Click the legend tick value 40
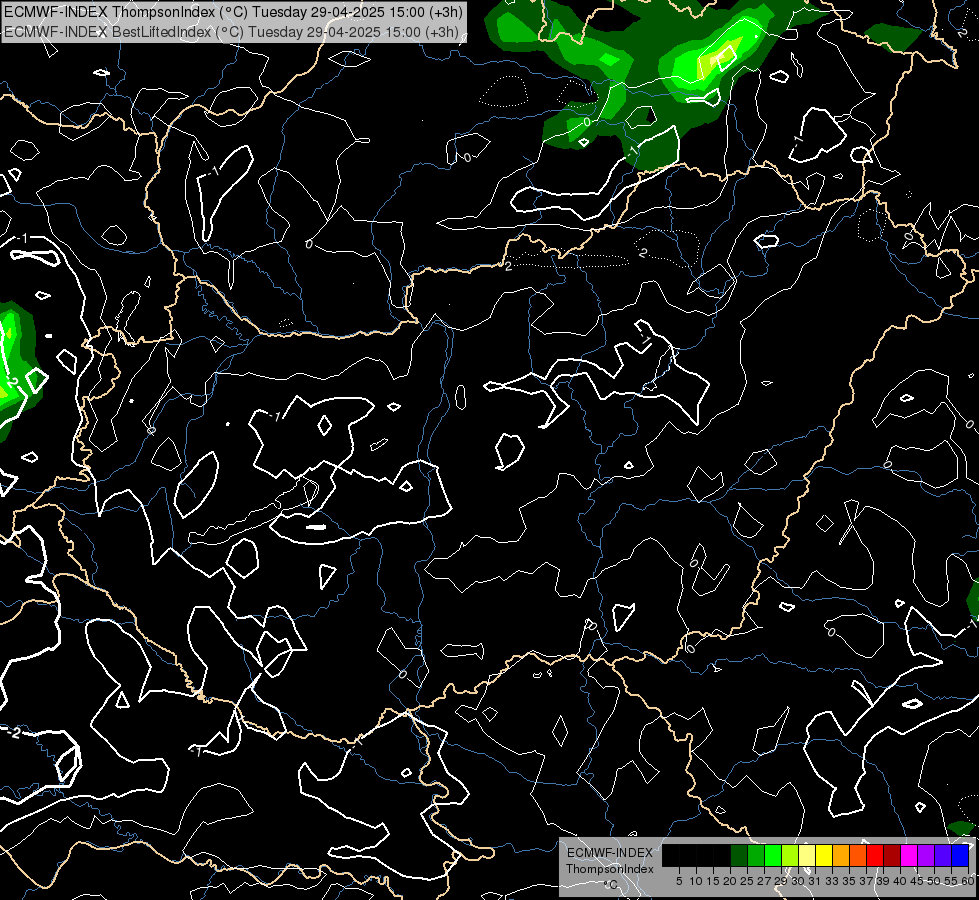Image resolution: width=979 pixels, height=900 pixels. 900,881
